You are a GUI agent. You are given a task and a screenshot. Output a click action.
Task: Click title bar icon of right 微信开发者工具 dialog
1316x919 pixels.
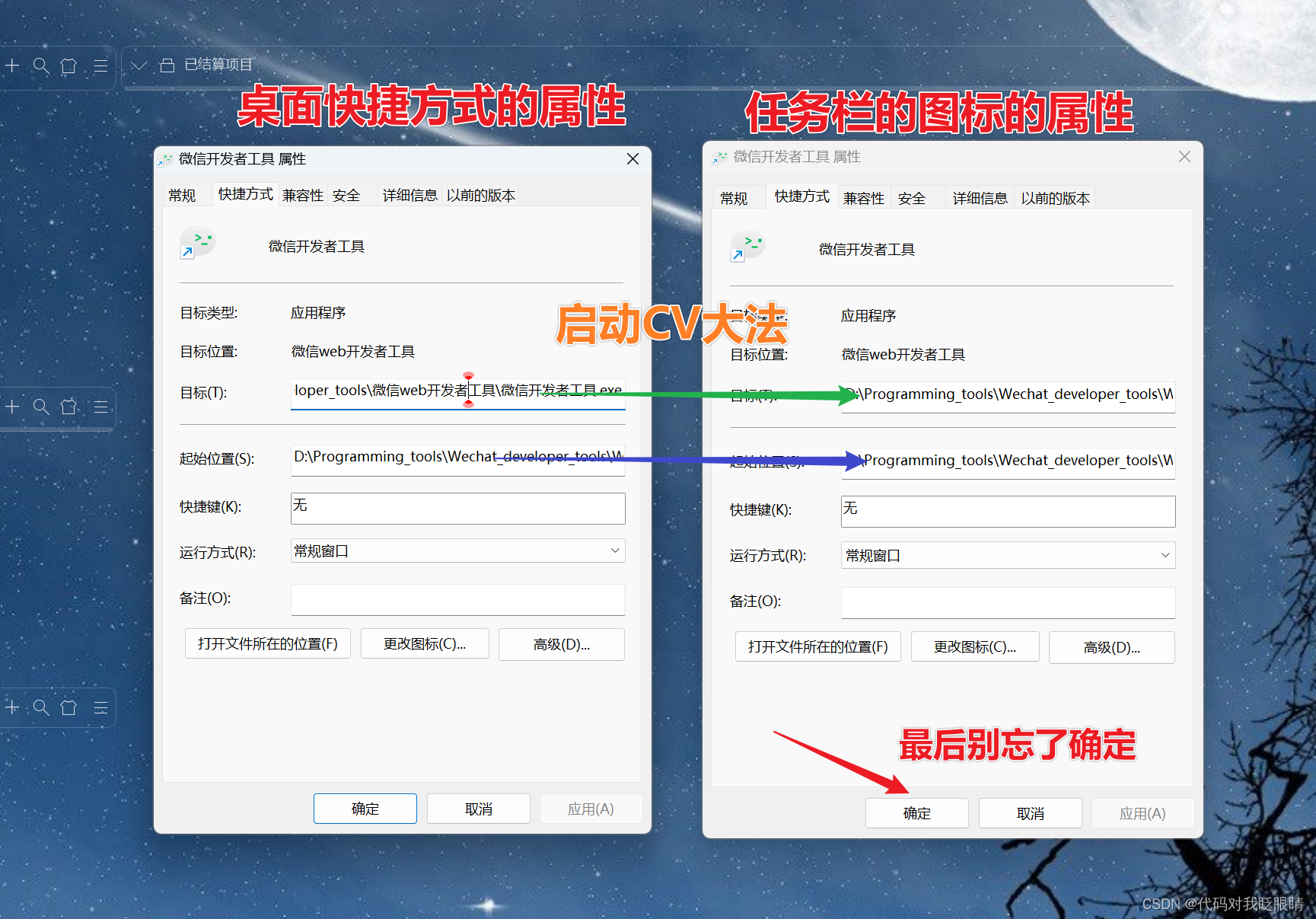(719, 158)
